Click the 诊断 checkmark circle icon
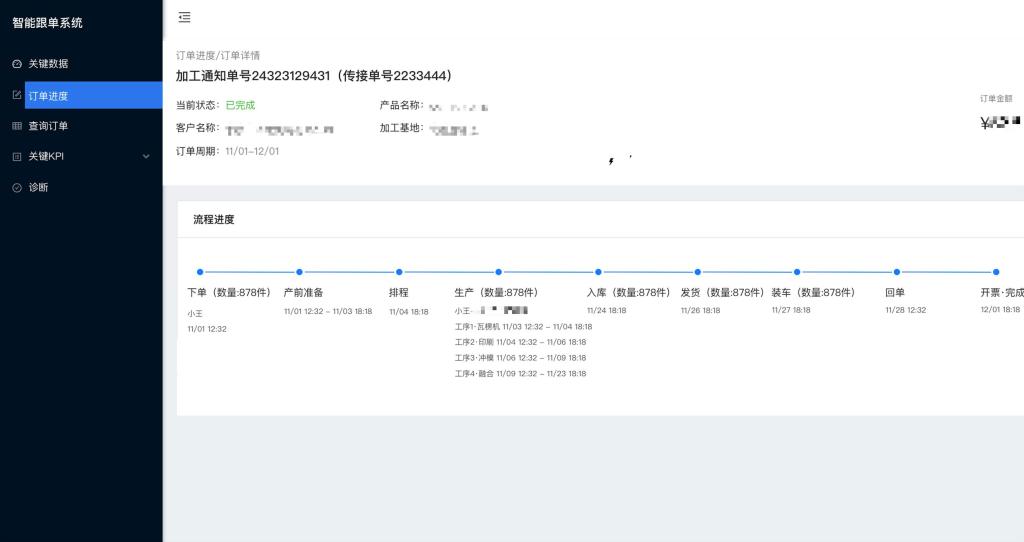Viewport: 1024px width, 542px height. [16, 188]
